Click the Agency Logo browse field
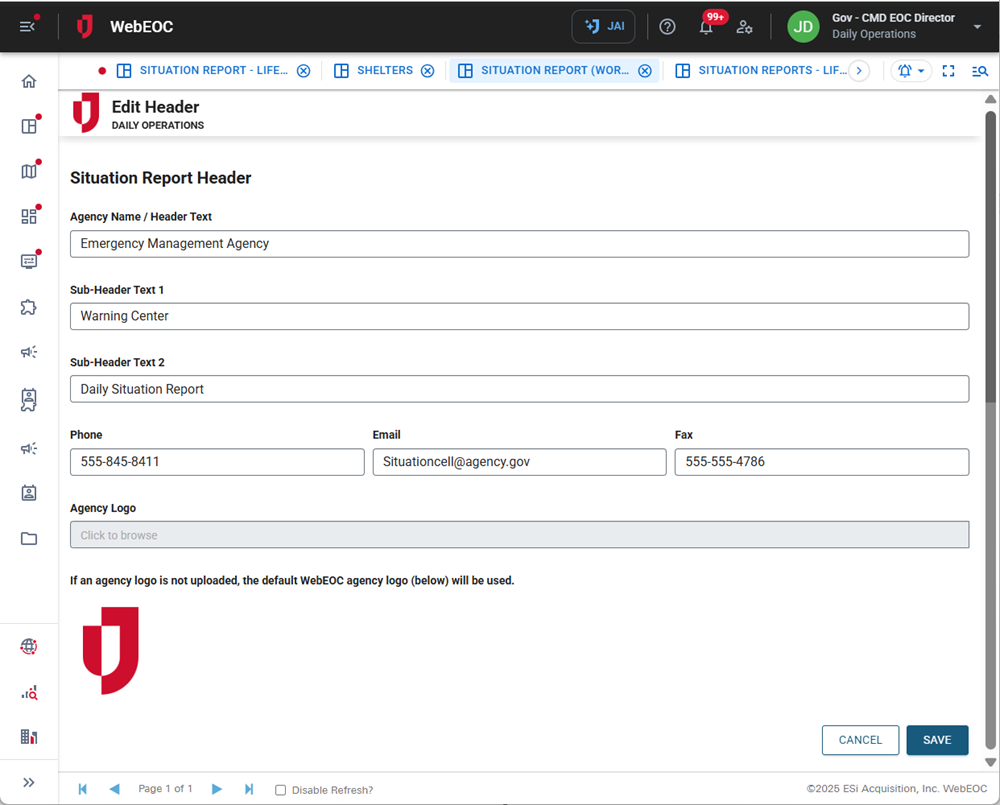Image resolution: width=1000 pixels, height=805 pixels. pyautogui.click(x=519, y=535)
